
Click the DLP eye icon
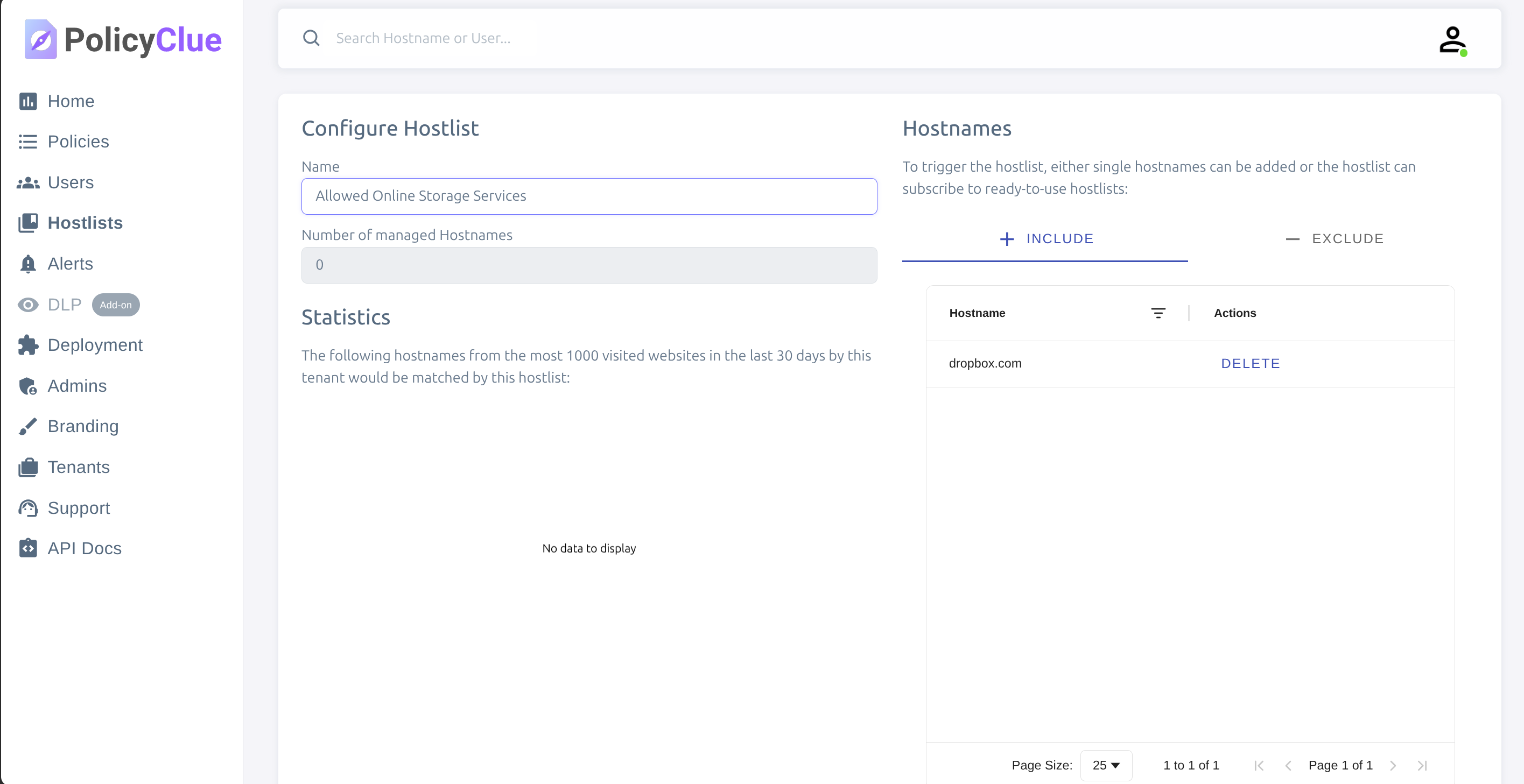pyautogui.click(x=28, y=305)
